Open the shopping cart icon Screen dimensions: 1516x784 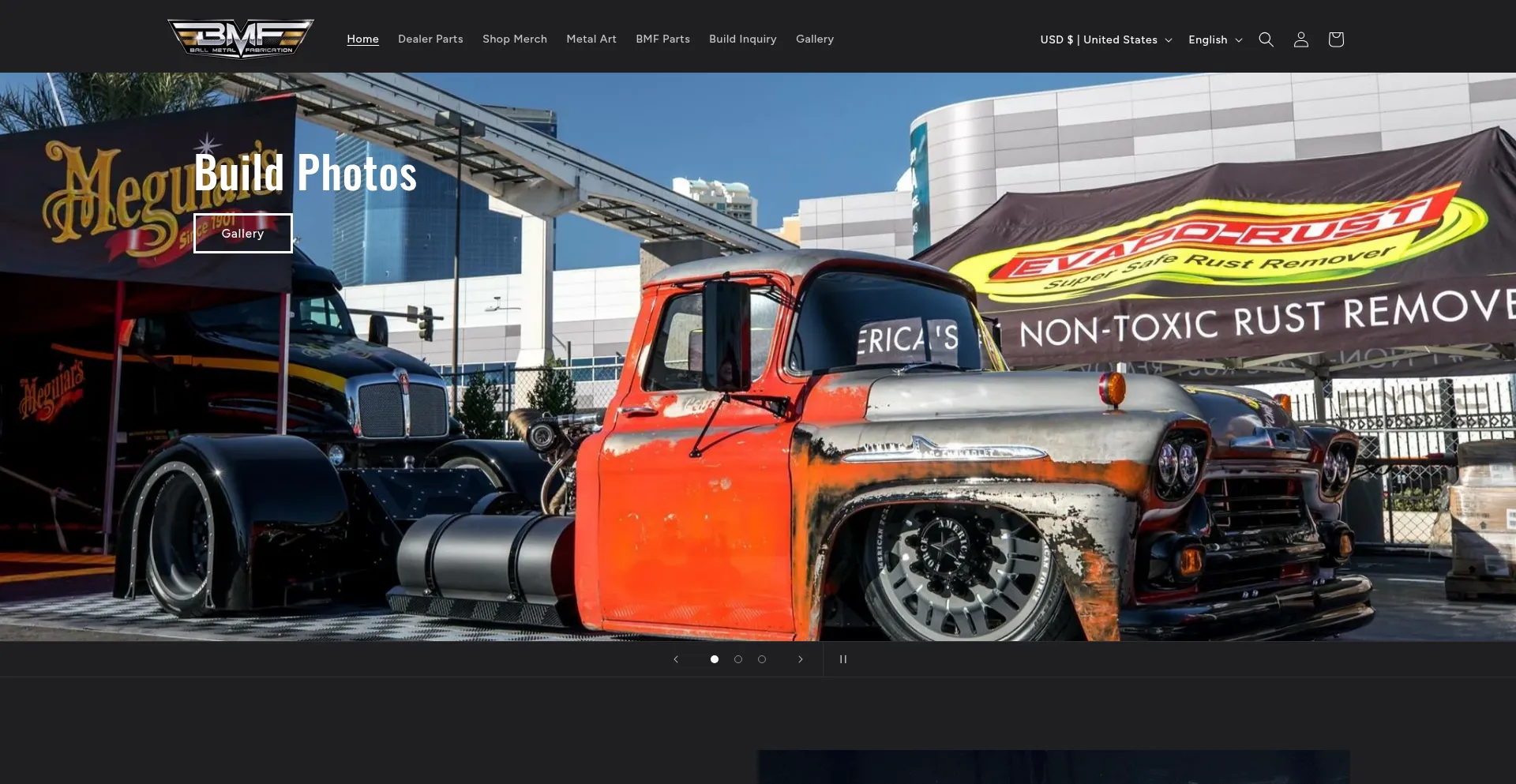tap(1335, 39)
